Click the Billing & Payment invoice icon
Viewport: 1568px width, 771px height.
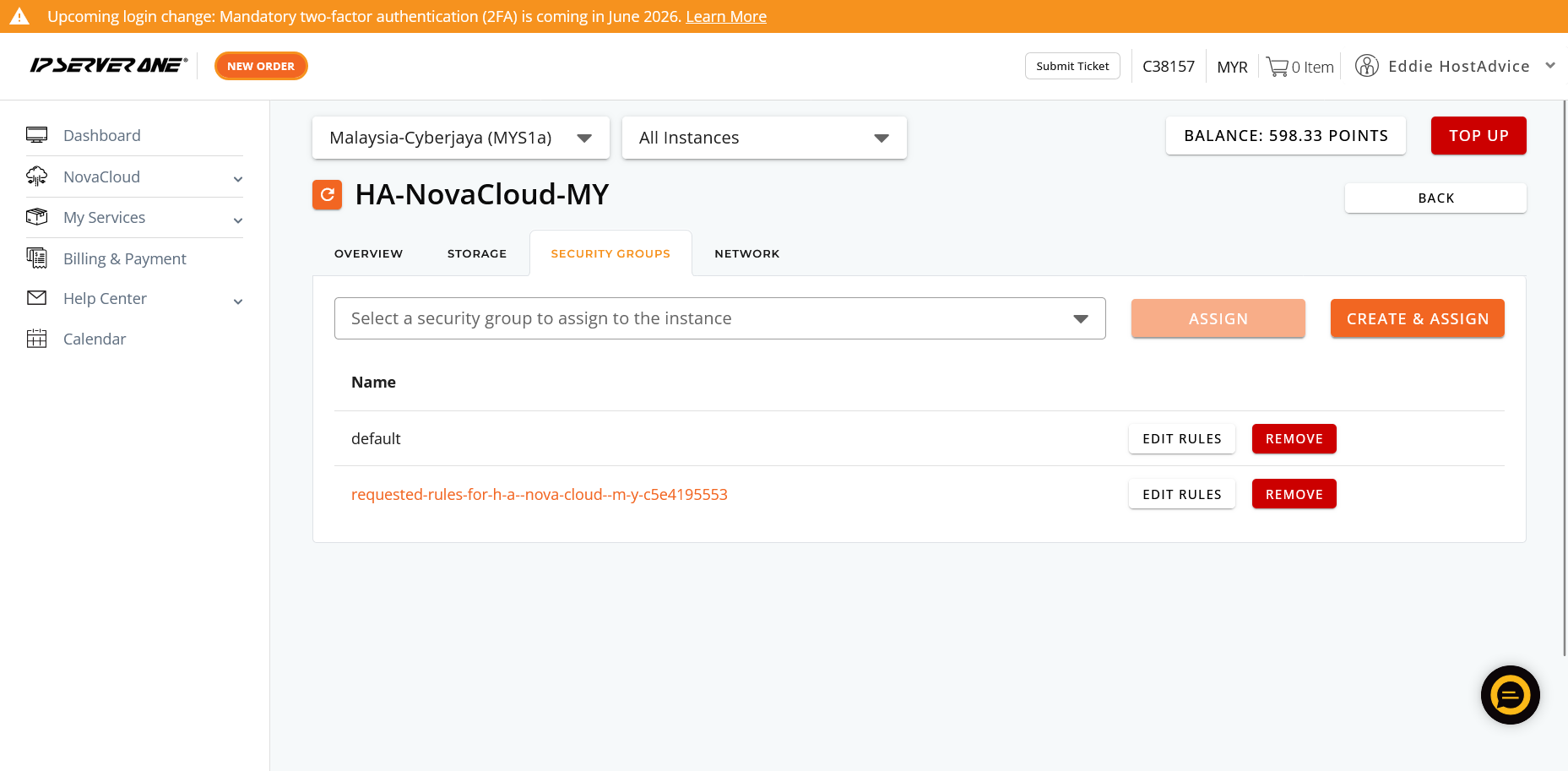tap(36, 258)
